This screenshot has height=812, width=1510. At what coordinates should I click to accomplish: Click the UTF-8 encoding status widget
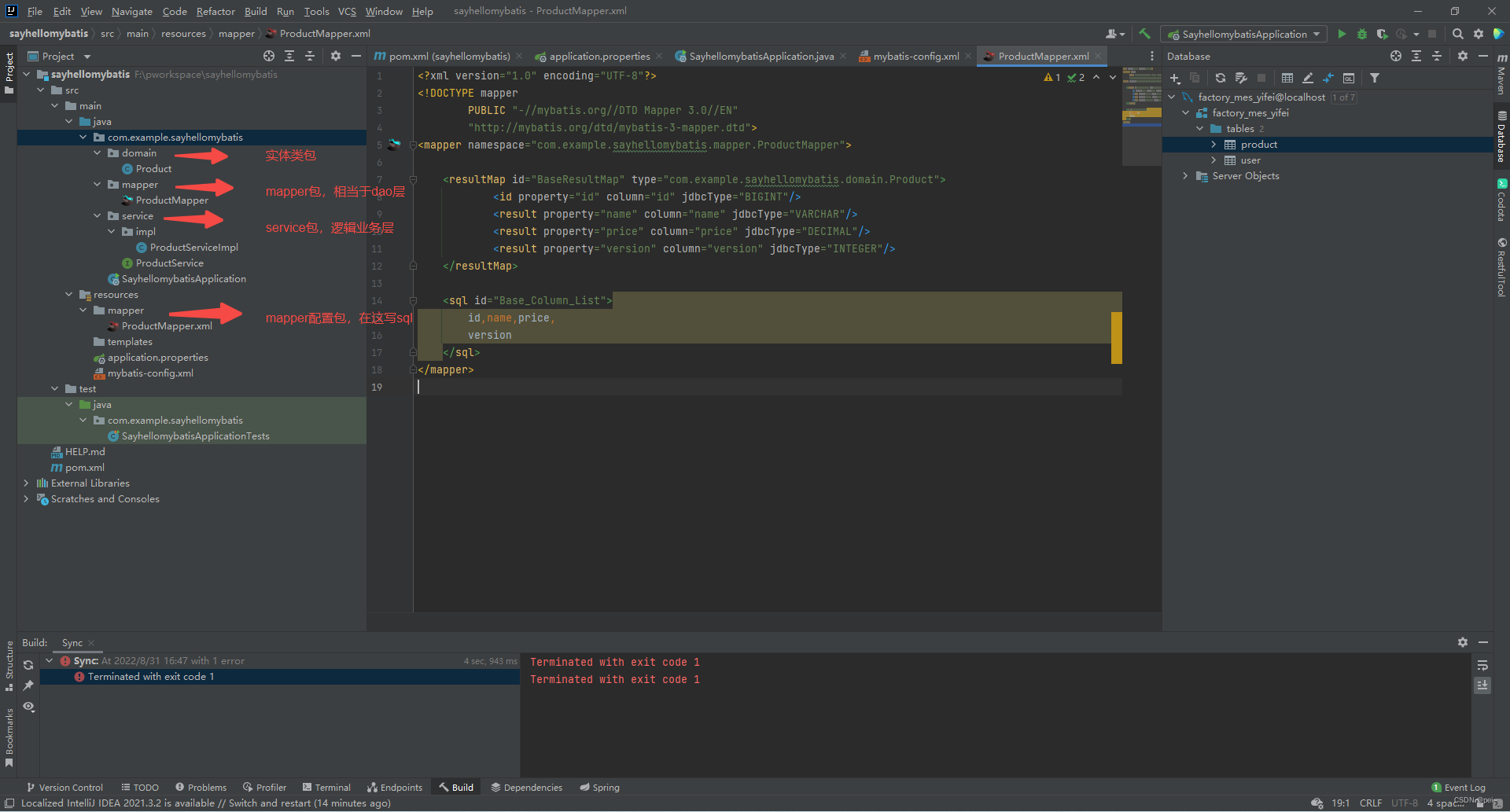(1405, 803)
